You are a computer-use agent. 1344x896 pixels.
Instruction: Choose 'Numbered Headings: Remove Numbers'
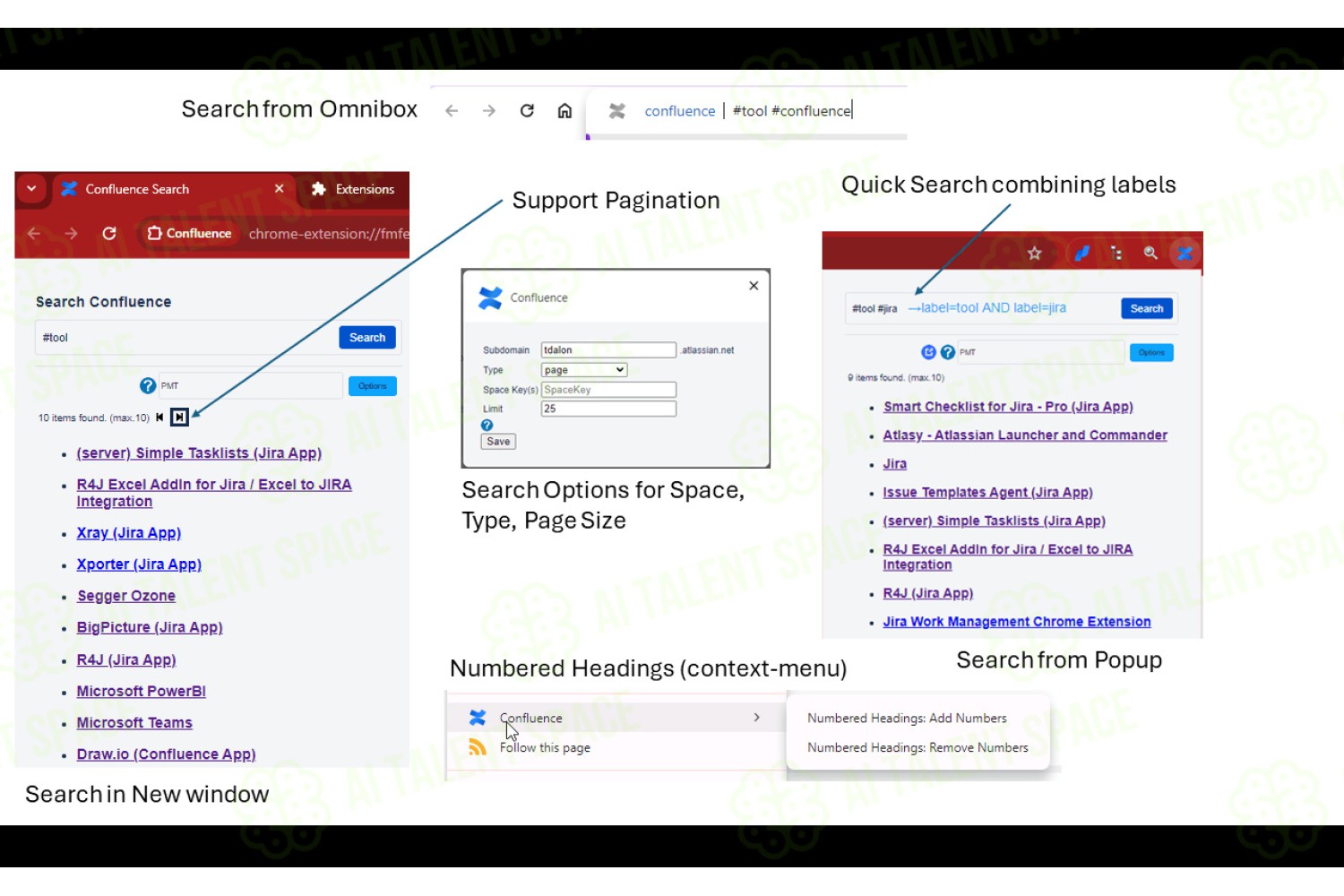(918, 748)
